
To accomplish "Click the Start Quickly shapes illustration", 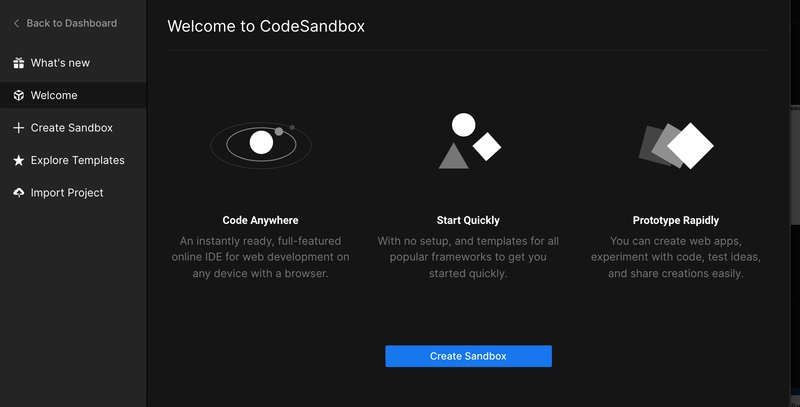I will 469,141.
